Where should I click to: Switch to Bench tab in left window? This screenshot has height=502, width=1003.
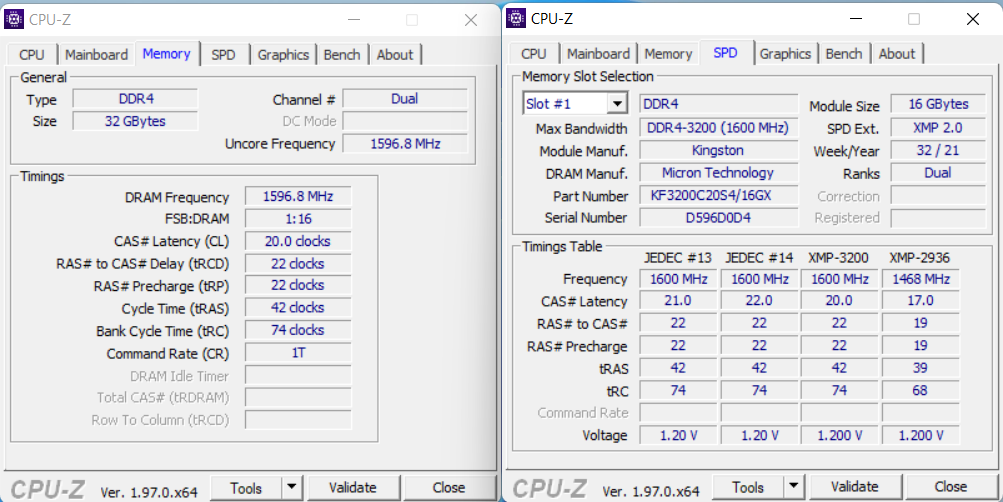342,55
